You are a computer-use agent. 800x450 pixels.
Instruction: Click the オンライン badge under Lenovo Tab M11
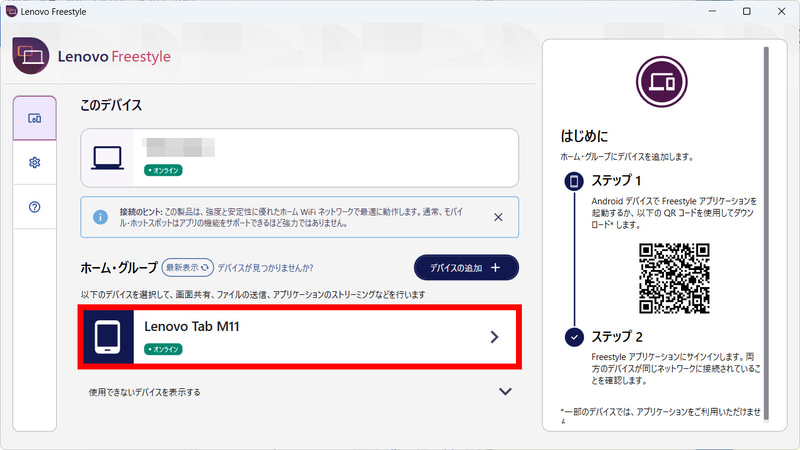coord(163,349)
